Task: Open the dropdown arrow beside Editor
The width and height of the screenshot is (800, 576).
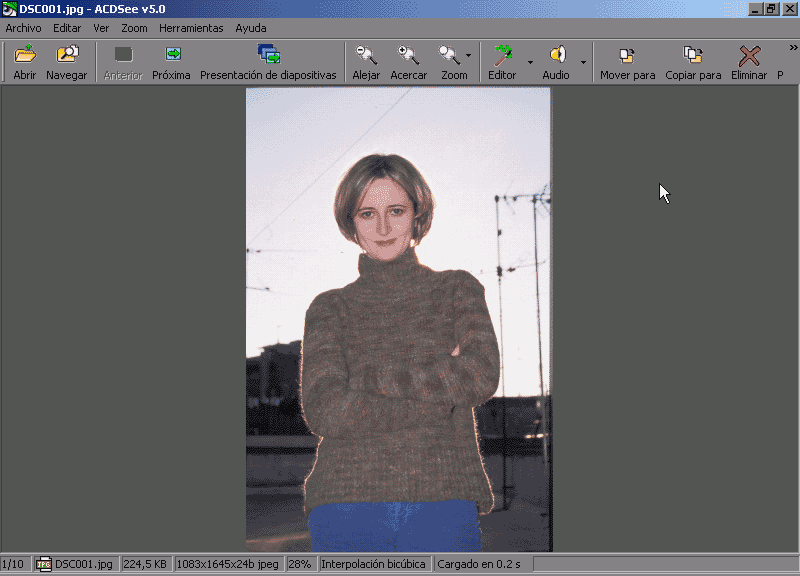Action: (530, 62)
